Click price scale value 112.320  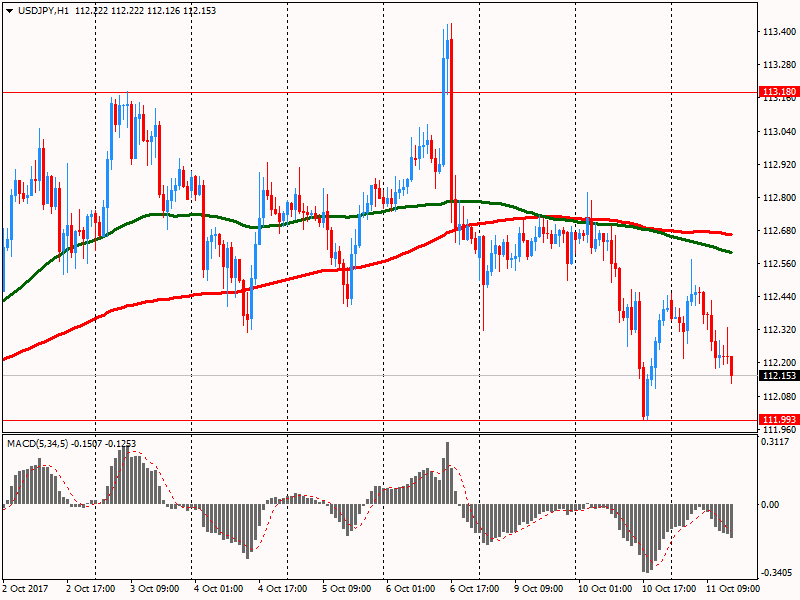point(779,330)
